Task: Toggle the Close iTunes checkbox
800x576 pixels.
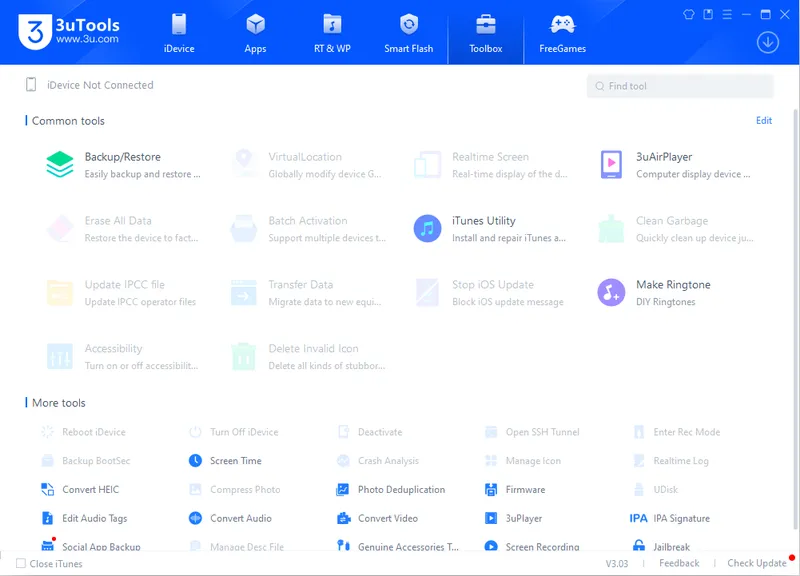Action: click(21, 563)
